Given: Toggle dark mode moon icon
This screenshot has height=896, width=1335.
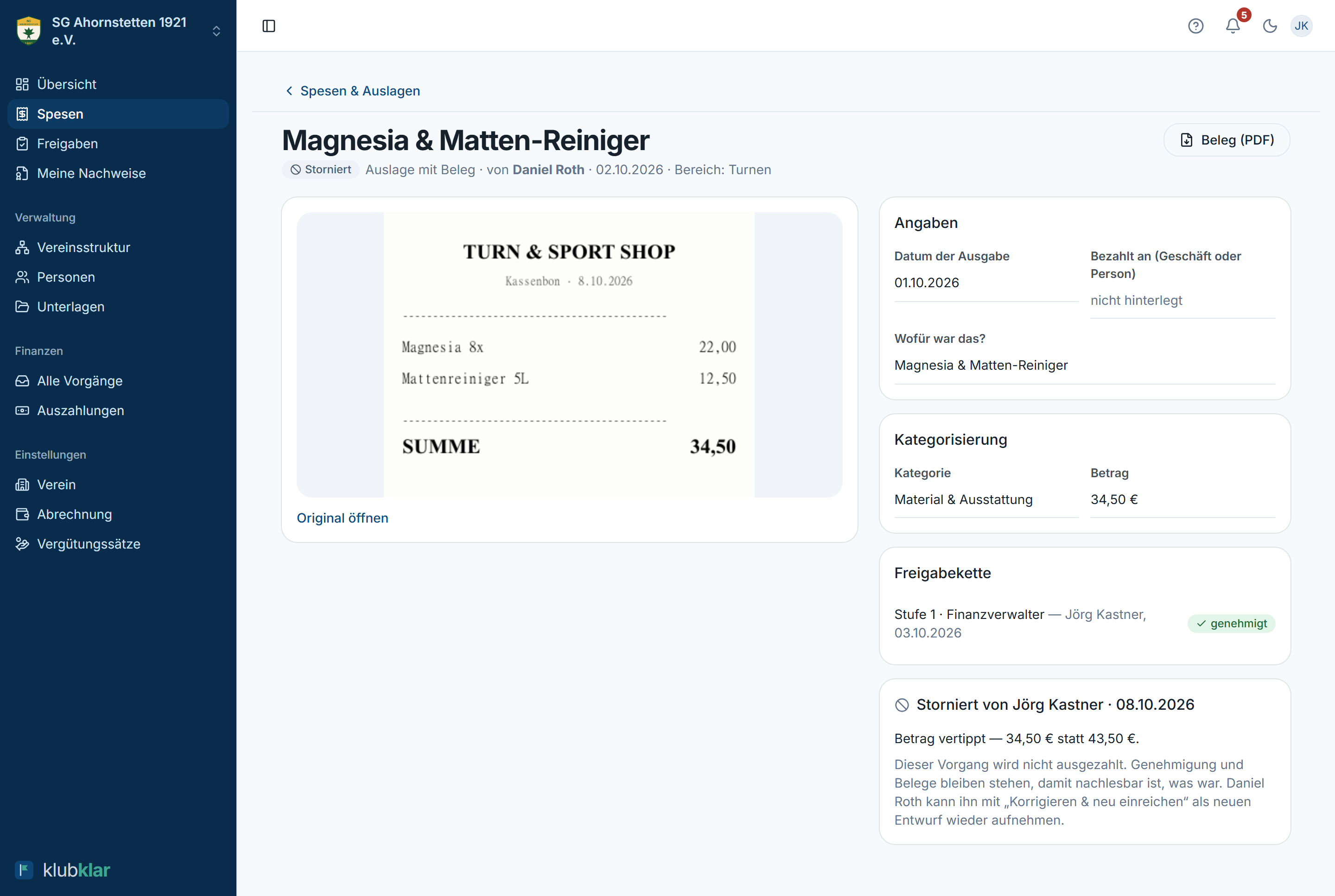Looking at the screenshot, I should pyautogui.click(x=1270, y=26).
